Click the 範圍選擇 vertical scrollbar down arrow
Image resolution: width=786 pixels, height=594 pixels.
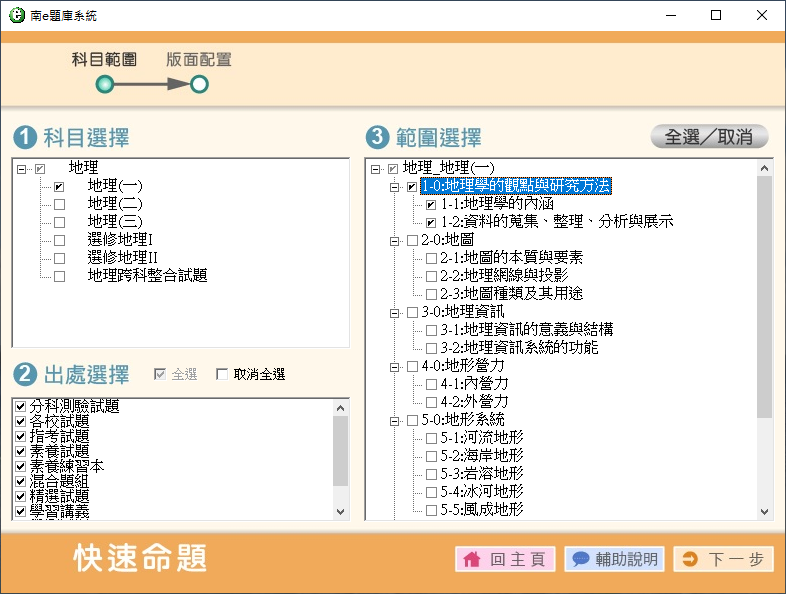coord(765,511)
